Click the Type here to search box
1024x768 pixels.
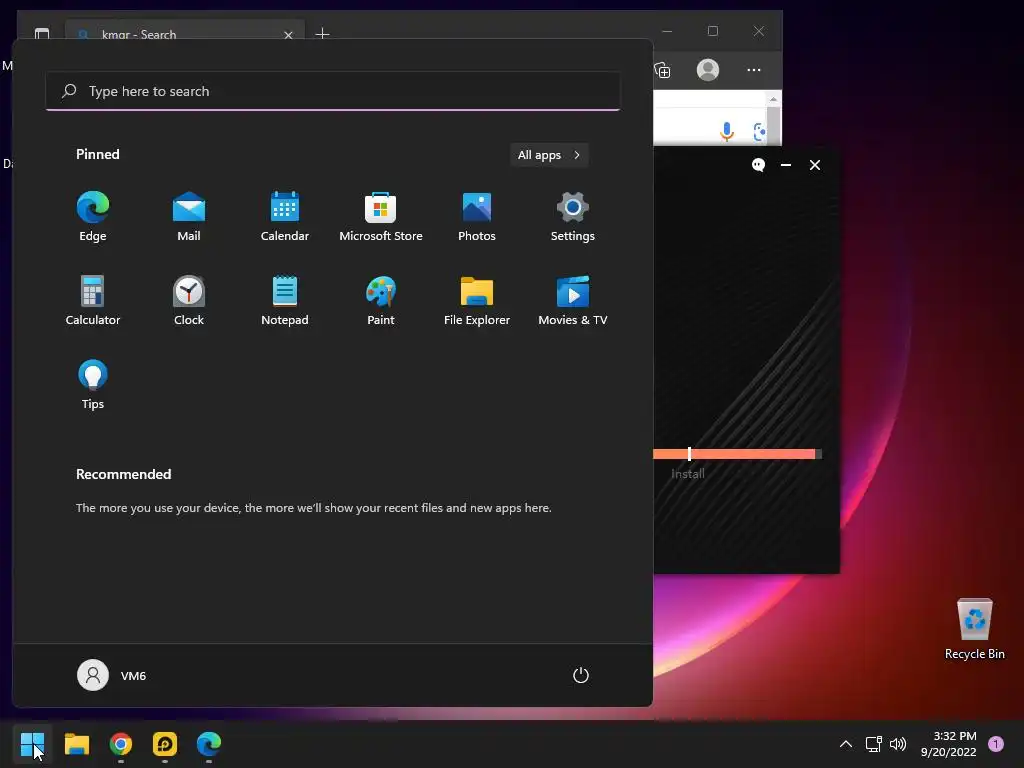[333, 91]
